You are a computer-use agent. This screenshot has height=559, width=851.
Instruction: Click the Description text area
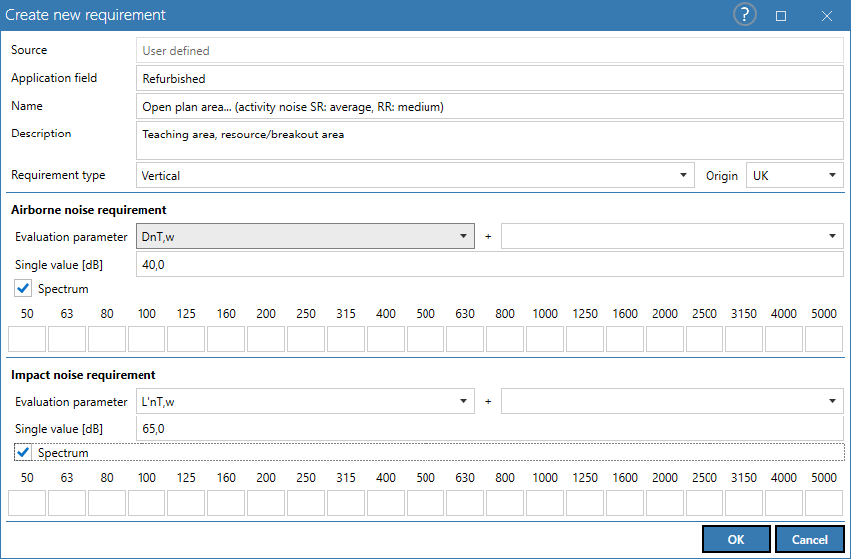coord(490,141)
